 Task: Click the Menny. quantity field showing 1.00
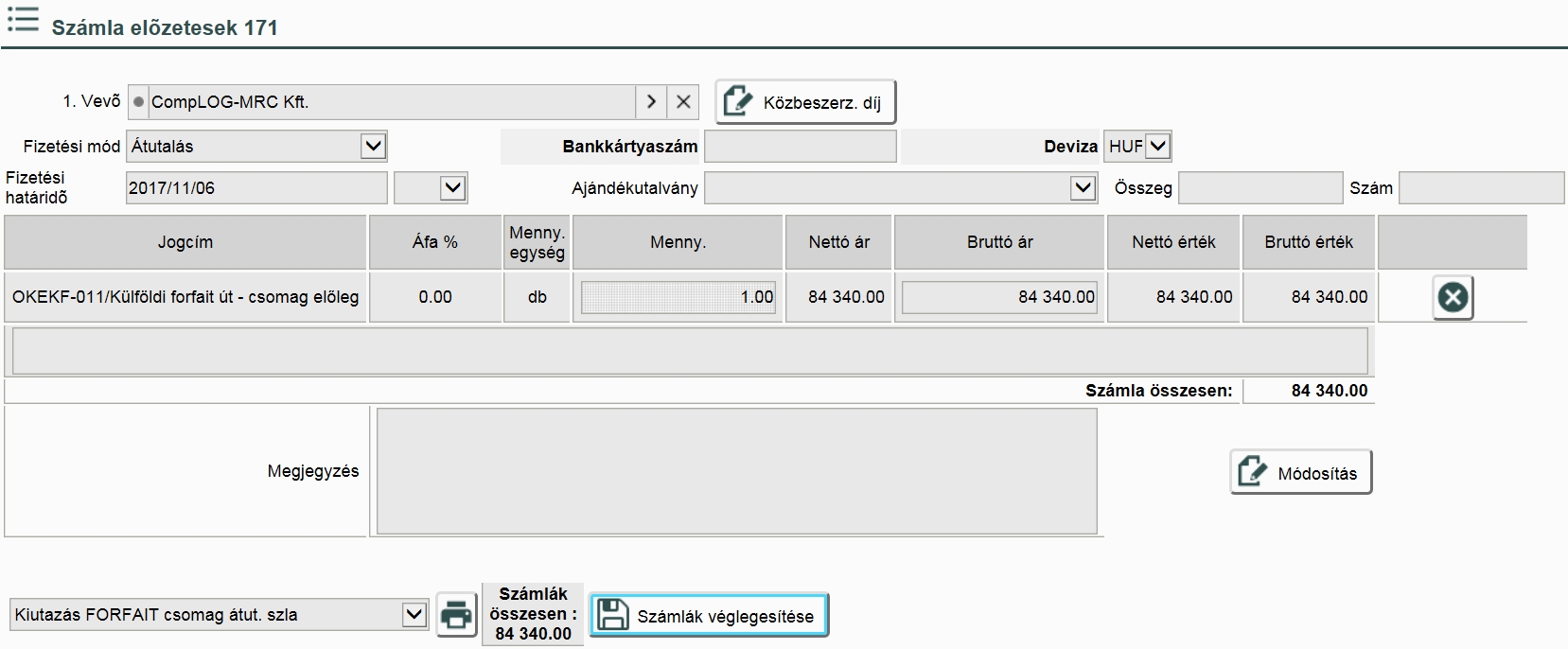point(678,297)
